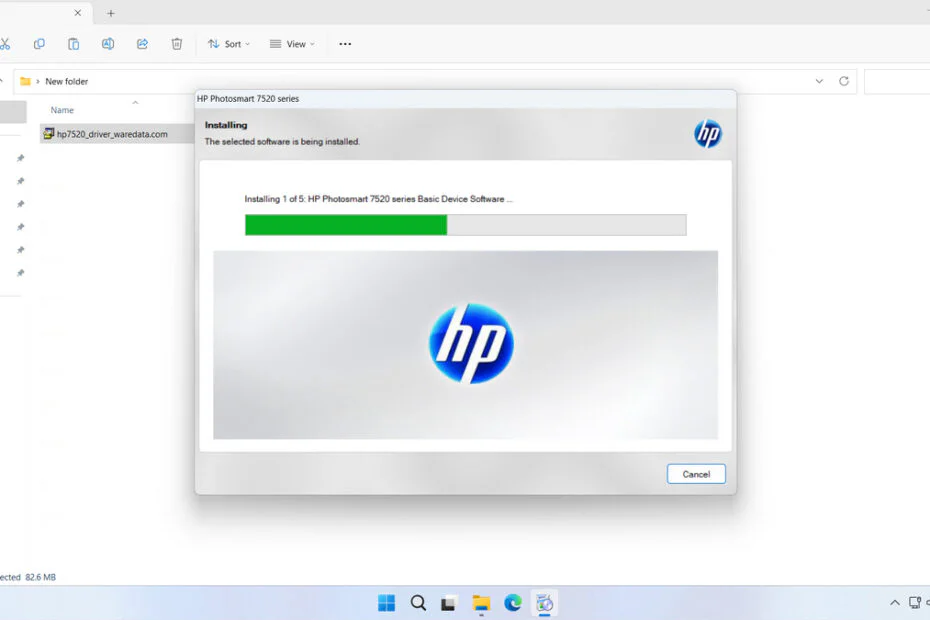Click the Delete icon in the toolbar

[x=177, y=44]
